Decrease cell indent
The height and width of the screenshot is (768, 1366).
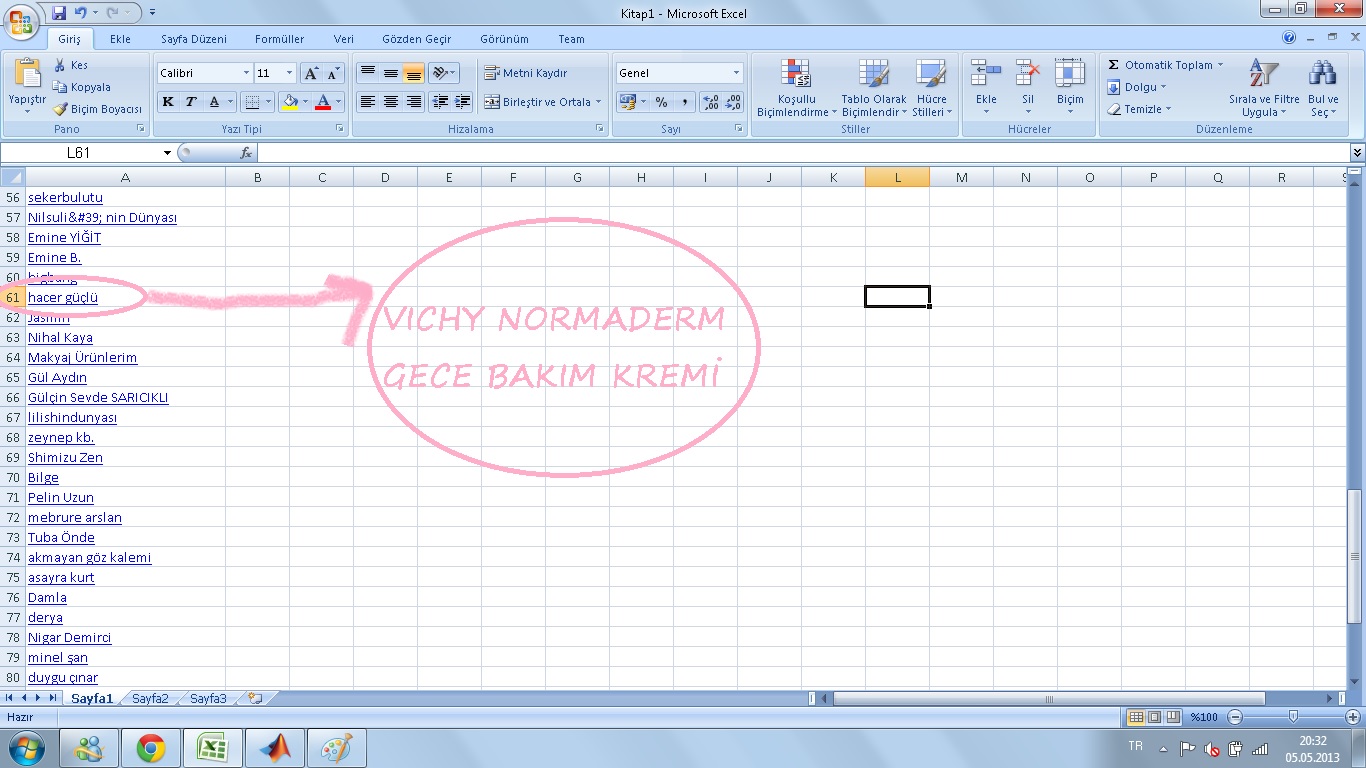(x=440, y=102)
